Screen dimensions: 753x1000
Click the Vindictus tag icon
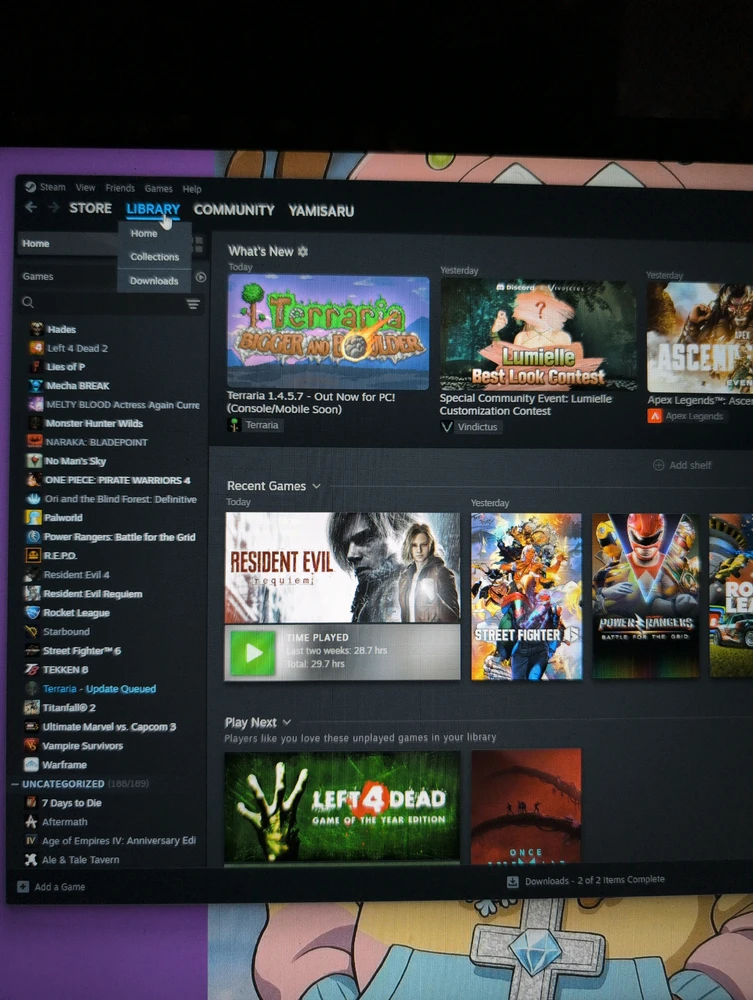coord(447,427)
